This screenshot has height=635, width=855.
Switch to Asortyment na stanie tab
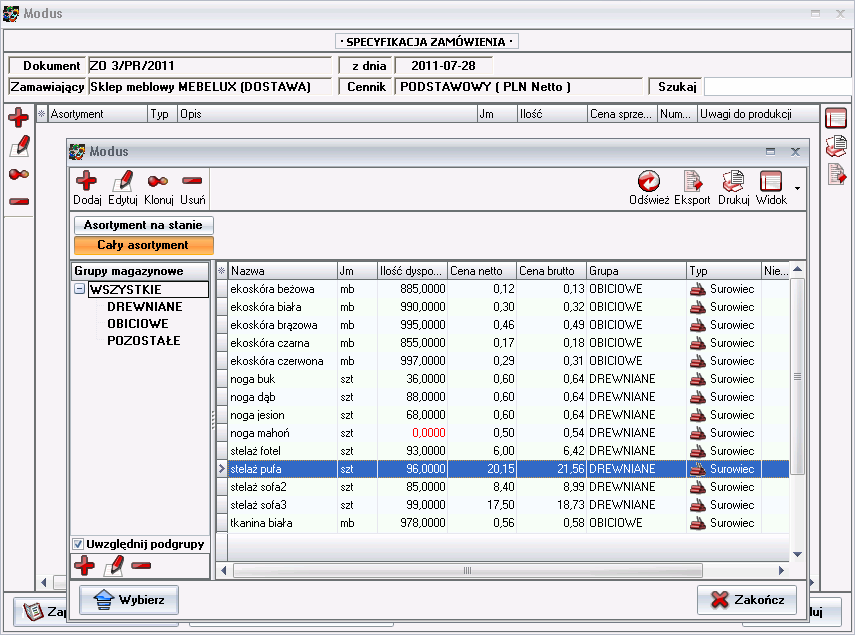click(x=143, y=225)
